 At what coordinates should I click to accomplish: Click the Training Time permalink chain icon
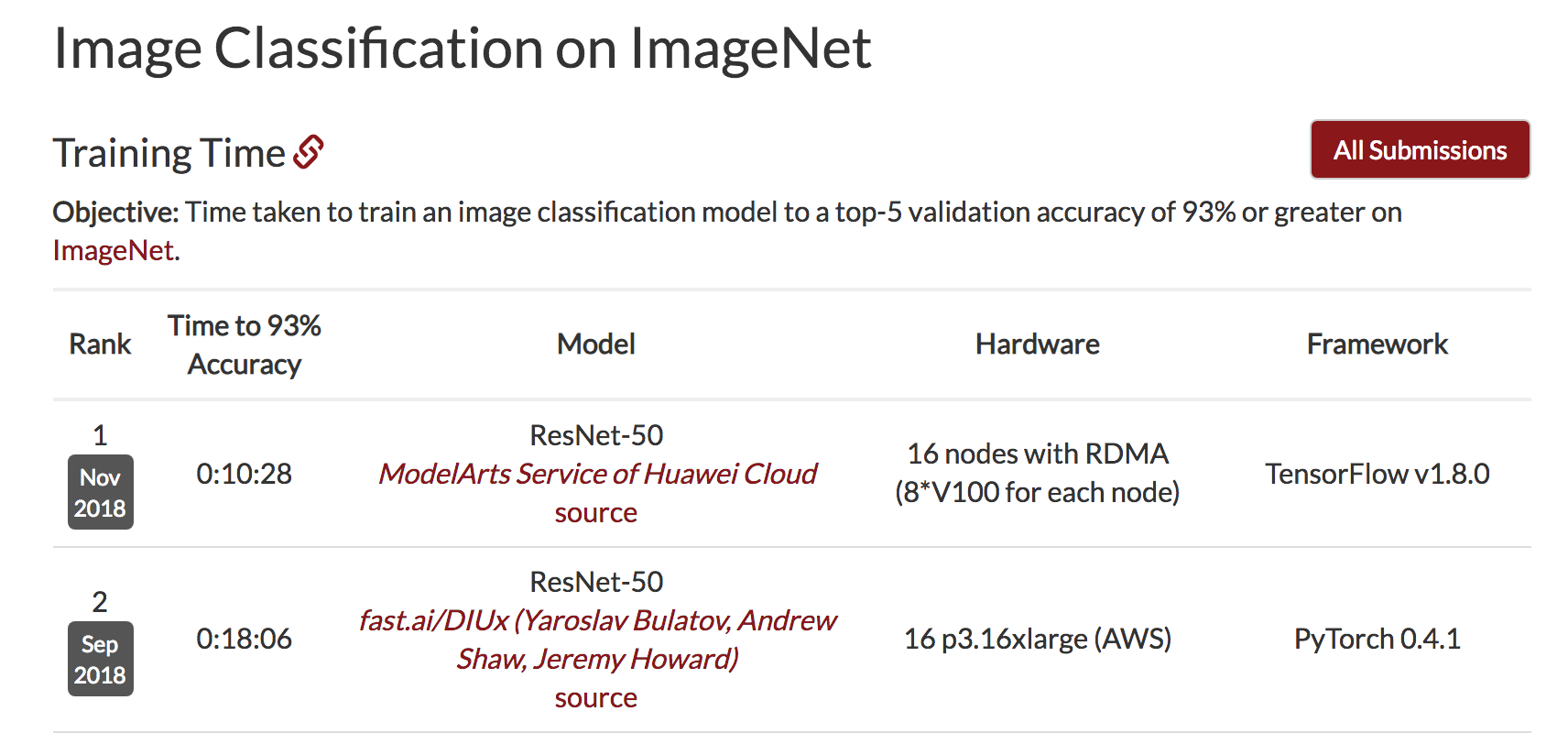pyautogui.click(x=309, y=152)
